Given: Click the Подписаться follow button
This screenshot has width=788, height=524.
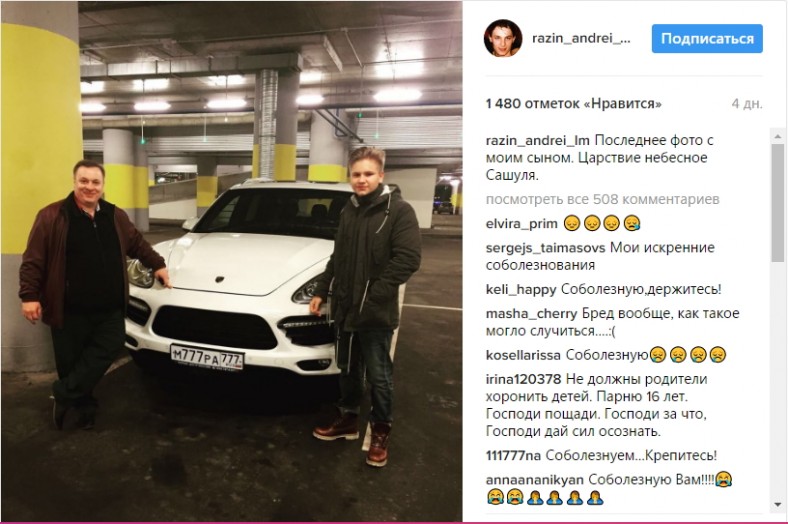Looking at the screenshot, I should click(707, 39).
